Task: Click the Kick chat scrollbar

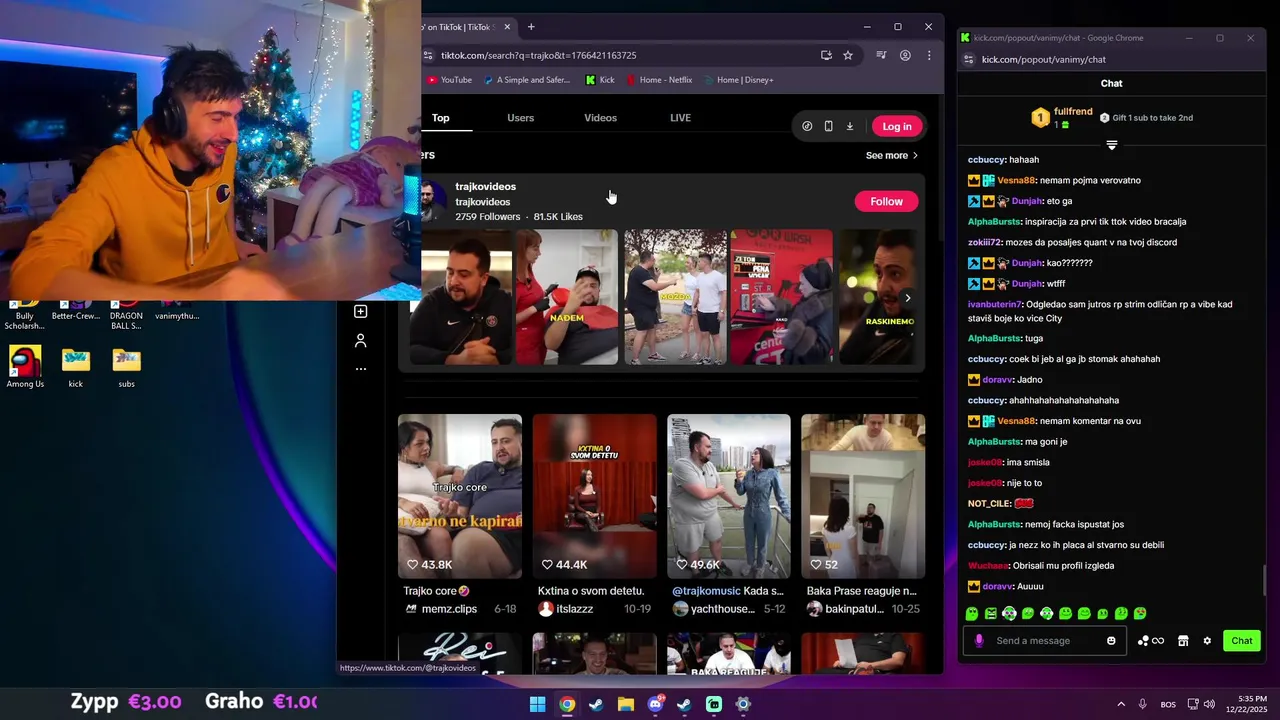Action: [x=1265, y=579]
